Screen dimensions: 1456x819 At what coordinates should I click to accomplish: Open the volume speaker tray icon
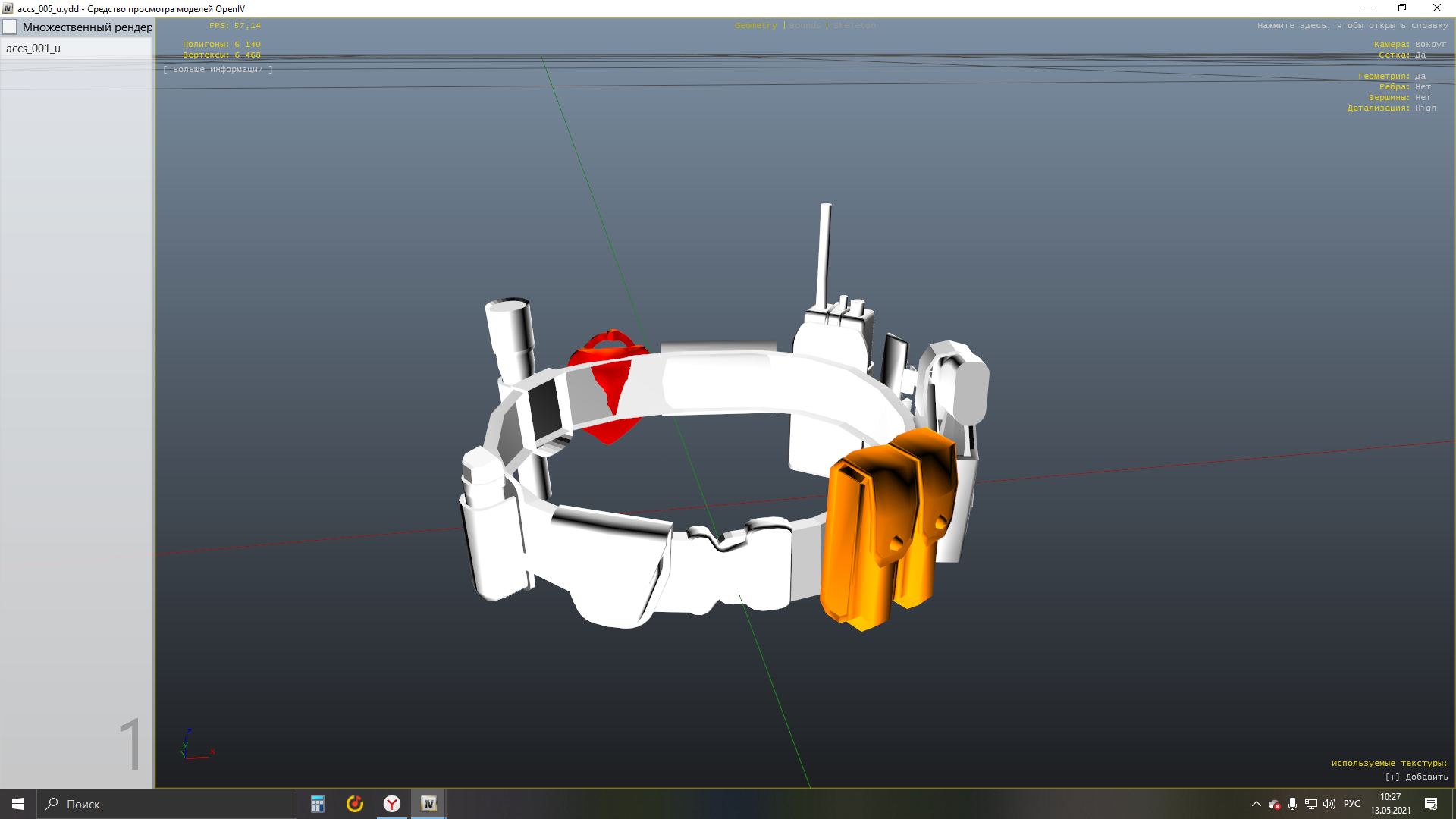(1329, 804)
